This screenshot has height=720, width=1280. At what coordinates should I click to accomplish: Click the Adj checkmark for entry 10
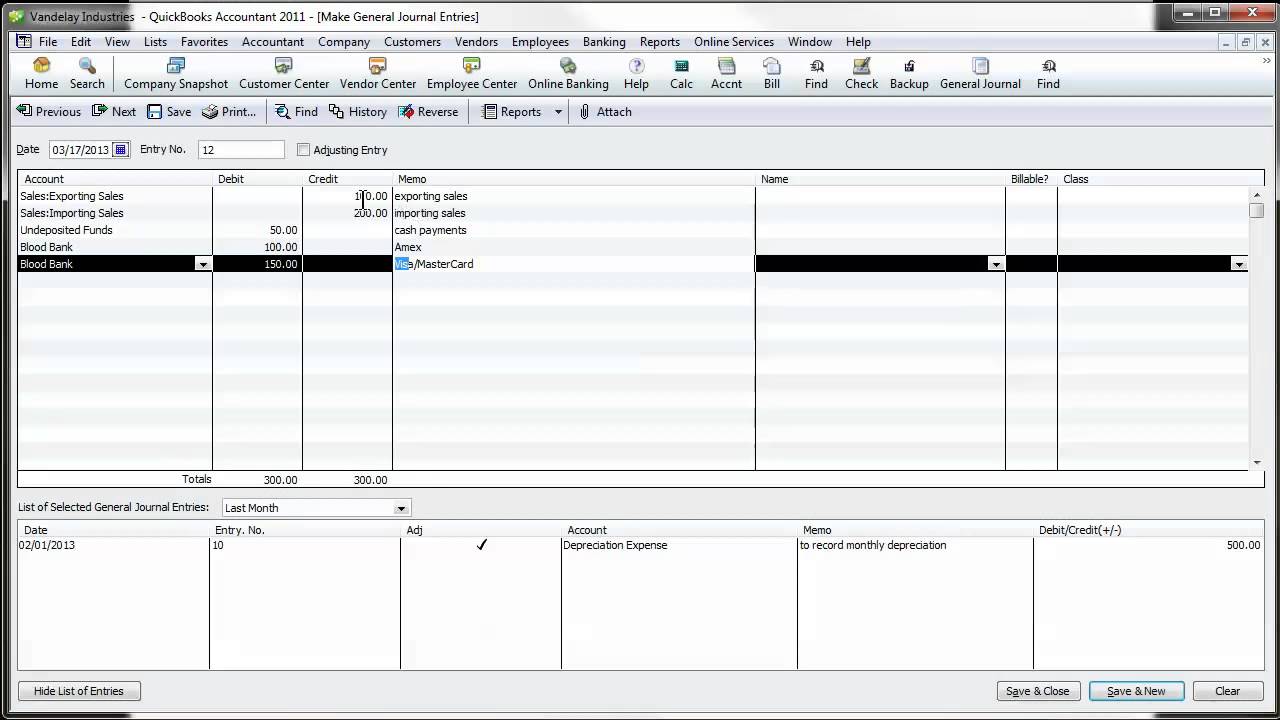(x=481, y=545)
